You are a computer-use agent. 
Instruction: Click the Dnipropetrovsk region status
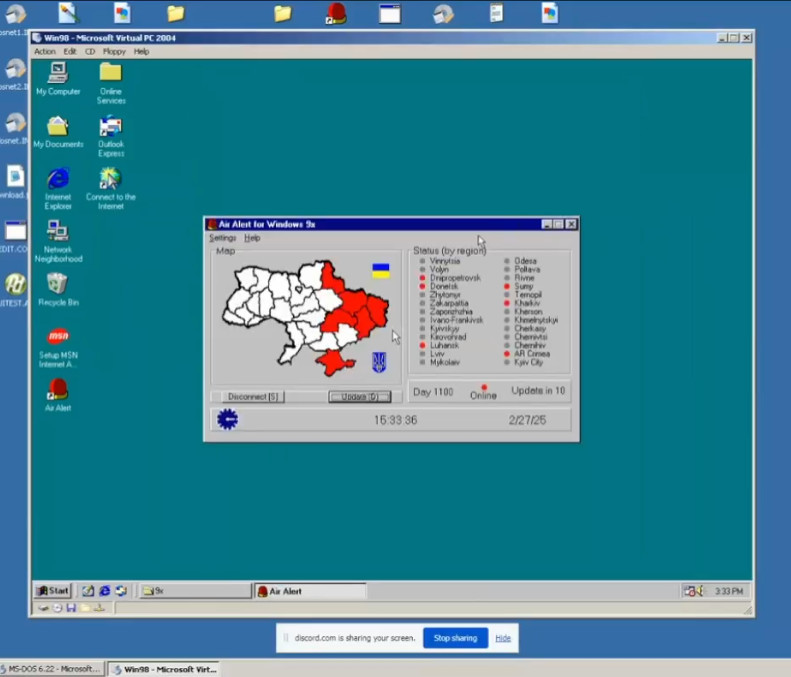[450, 277]
